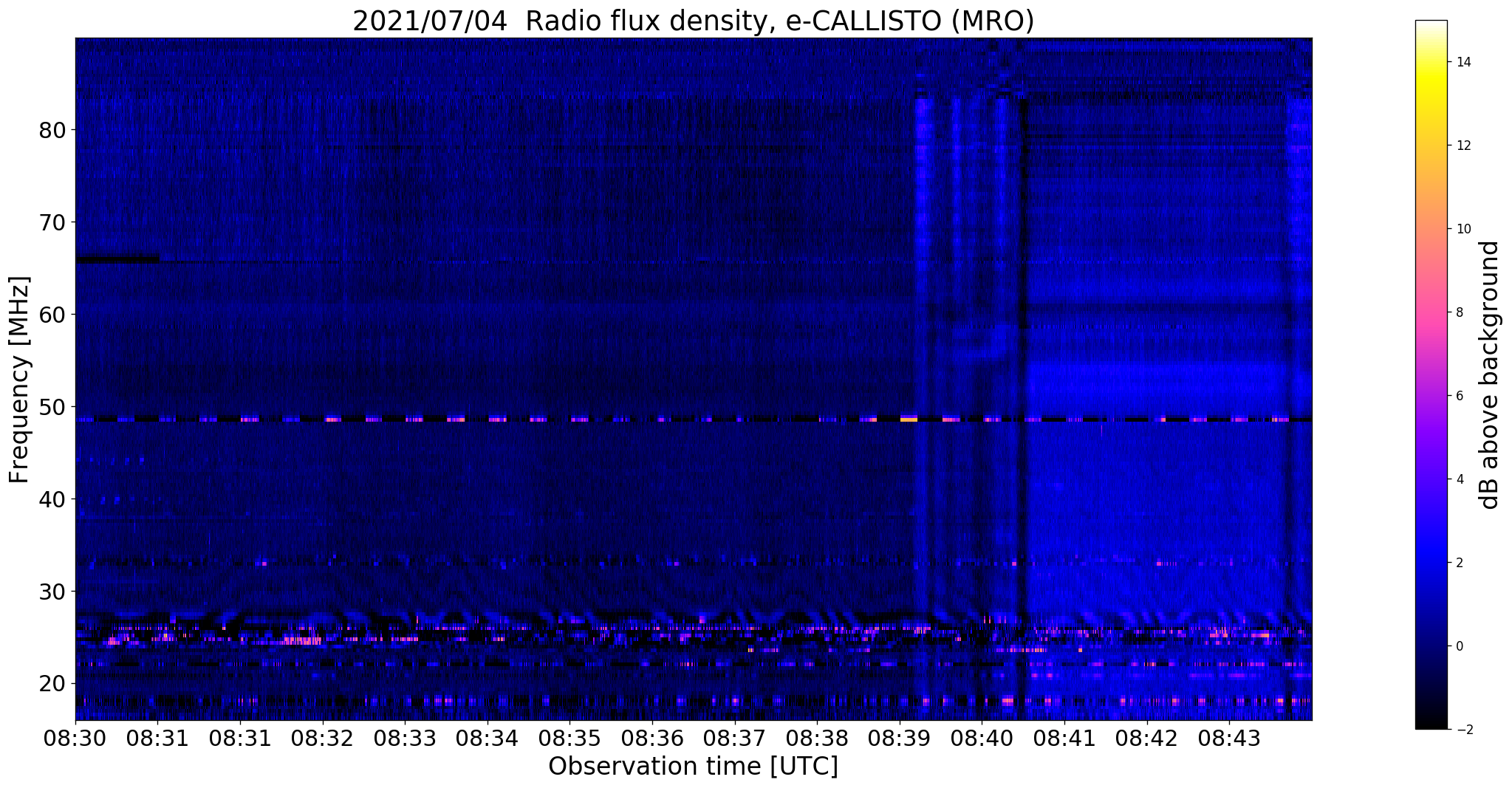This screenshot has width=1512, height=788.
Task: Click the colorbar tick label 14
Action: (1463, 62)
